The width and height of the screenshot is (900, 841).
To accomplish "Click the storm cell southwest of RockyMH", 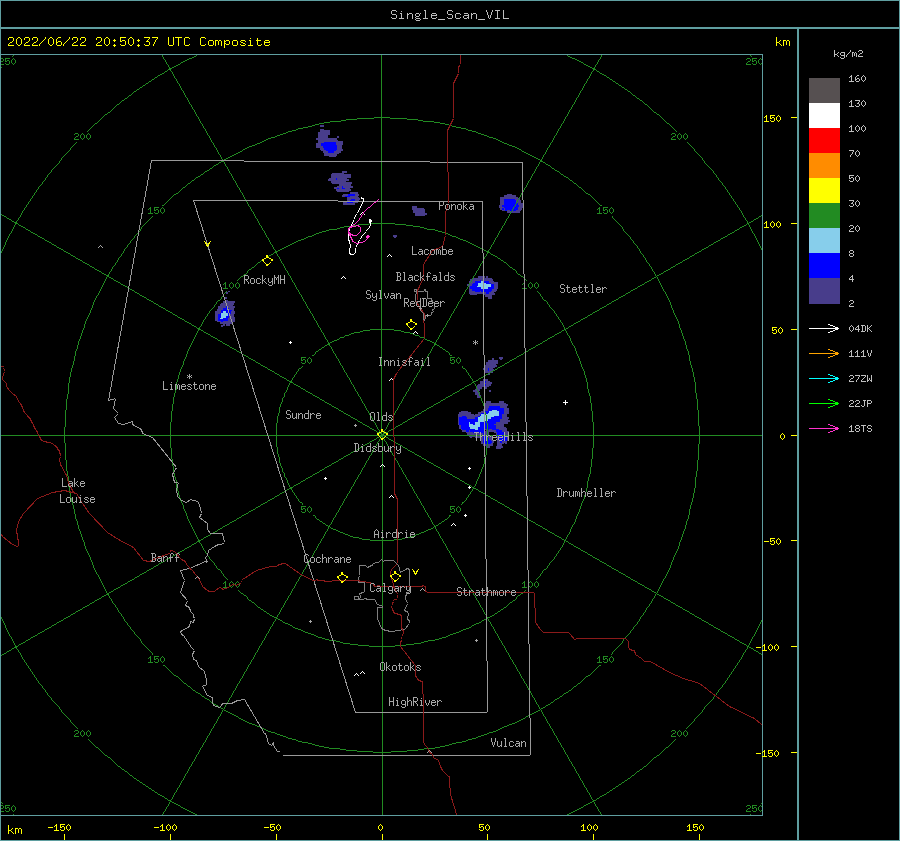I will [224, 313].
